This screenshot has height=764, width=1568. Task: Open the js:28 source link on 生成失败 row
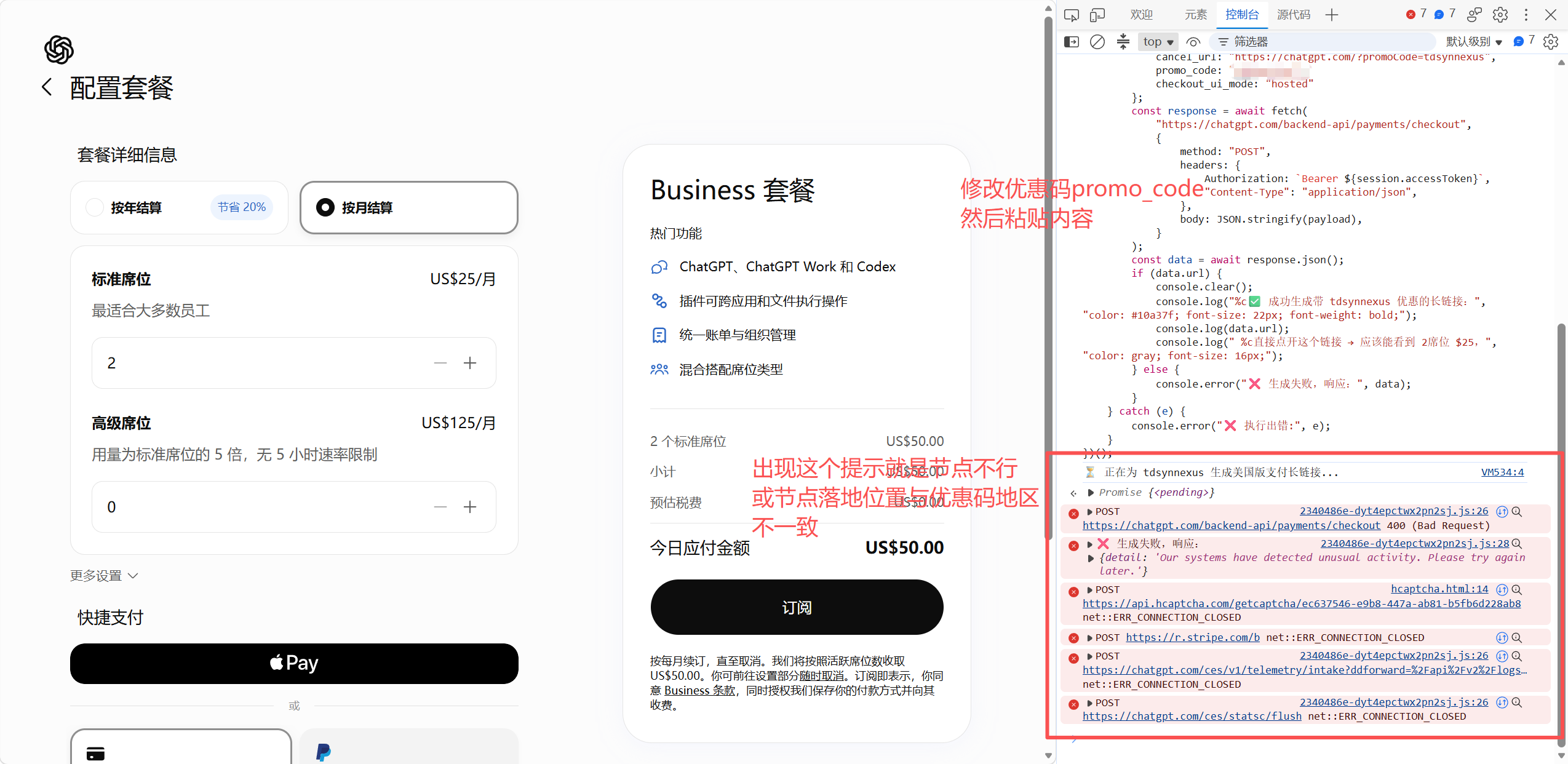pos(1415,543)
